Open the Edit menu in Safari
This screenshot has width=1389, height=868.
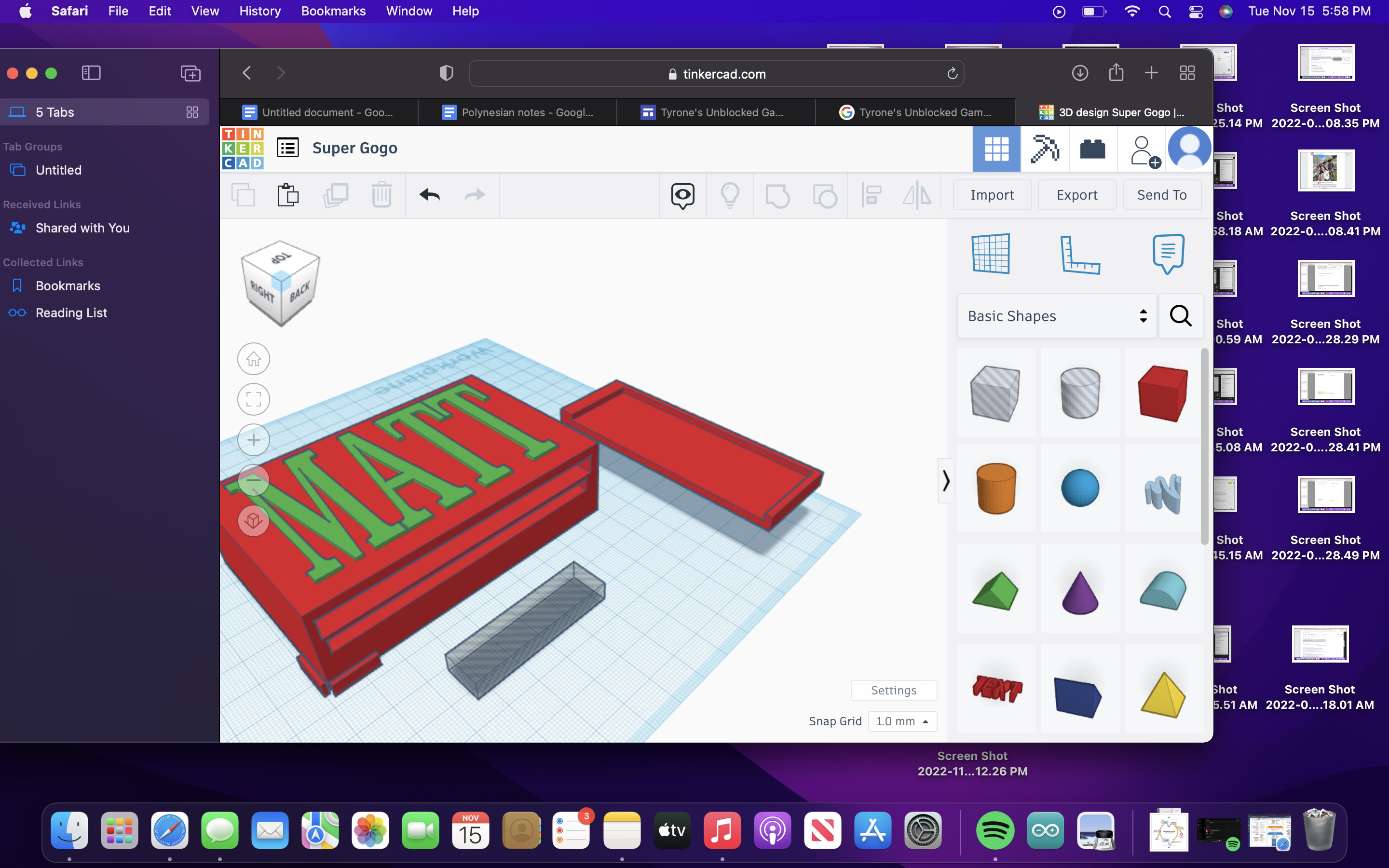click(x=159, y=11)
